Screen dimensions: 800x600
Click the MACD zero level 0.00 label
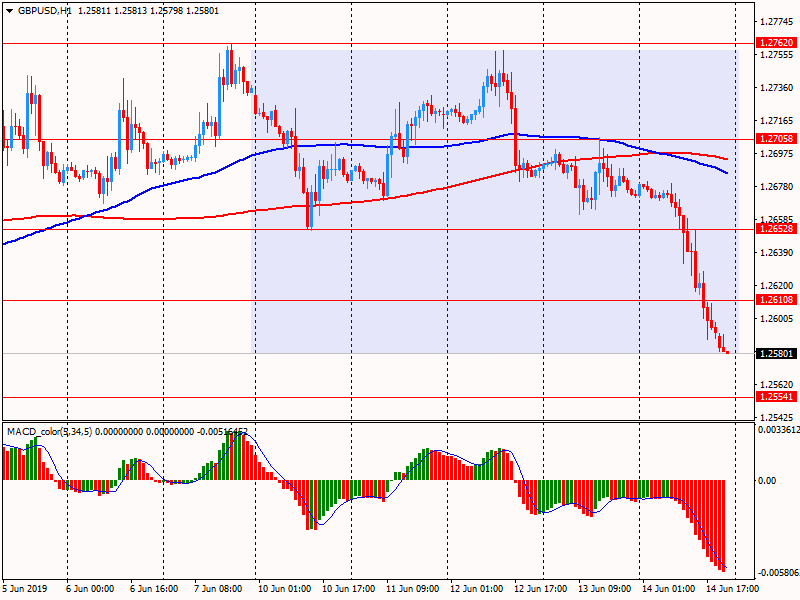pos(766,481)
